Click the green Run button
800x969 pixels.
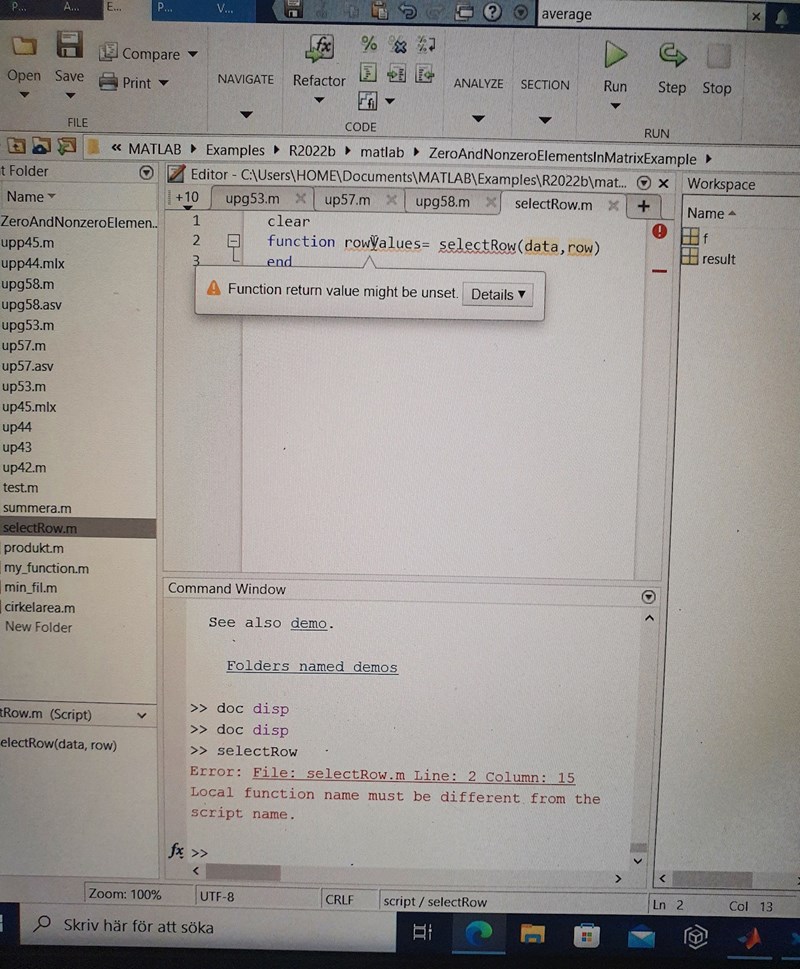pos(615,55)
